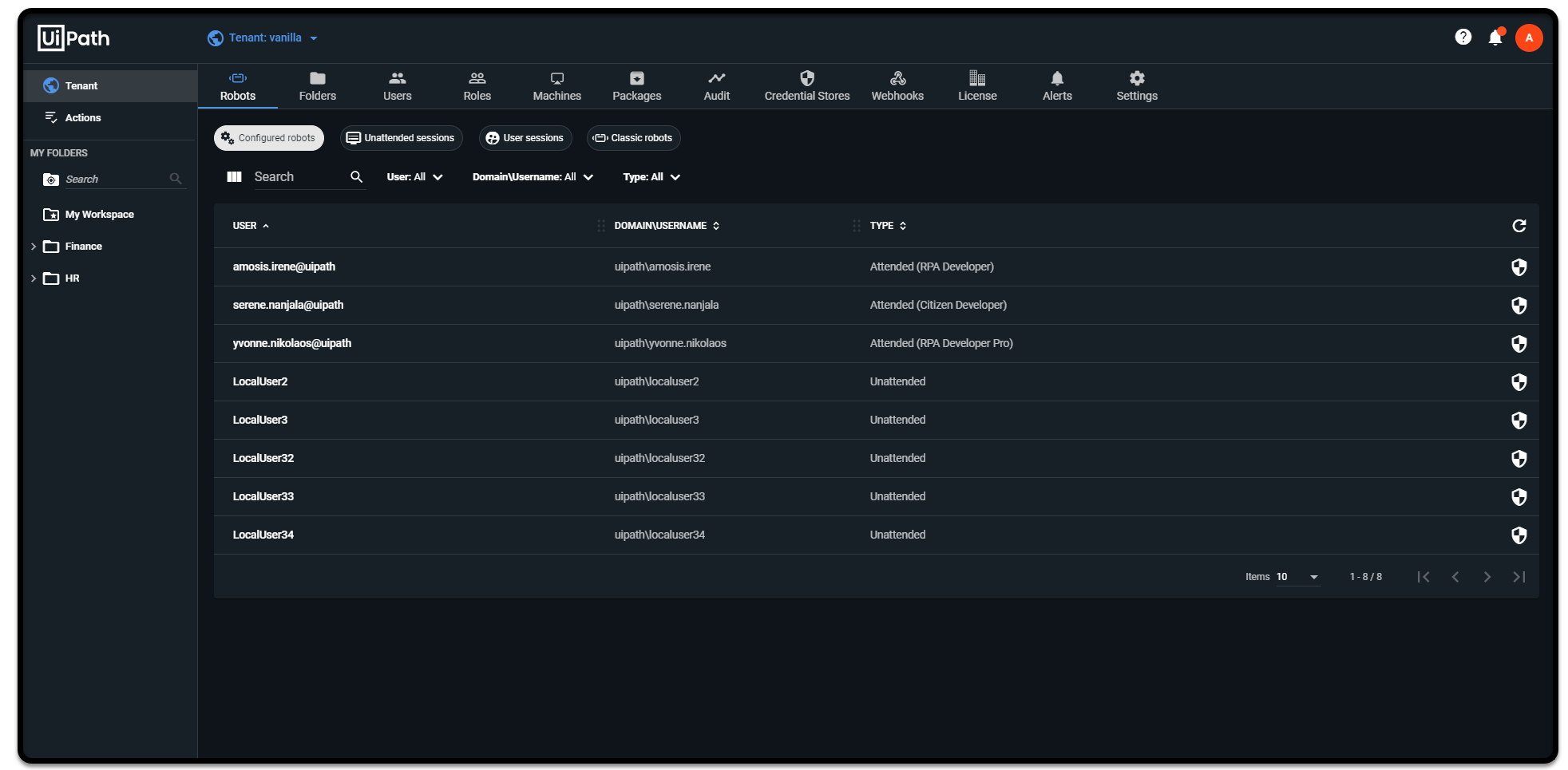This screenshot has height=770, width=1568.
Task: Click the shield icon on LocalUser2 row
Action: coord(1519,382)
